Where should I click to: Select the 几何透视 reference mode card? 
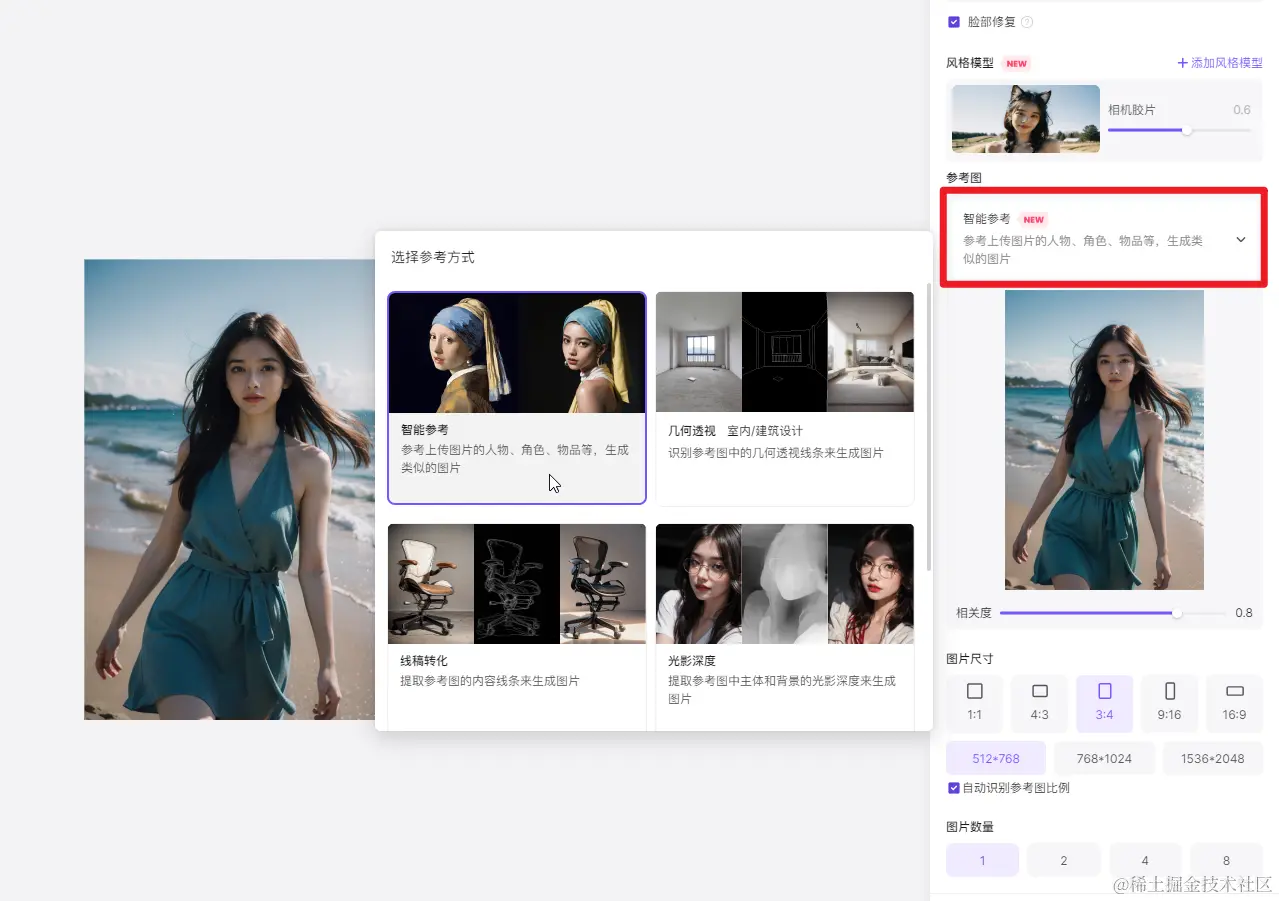click(x=784, y=398)
